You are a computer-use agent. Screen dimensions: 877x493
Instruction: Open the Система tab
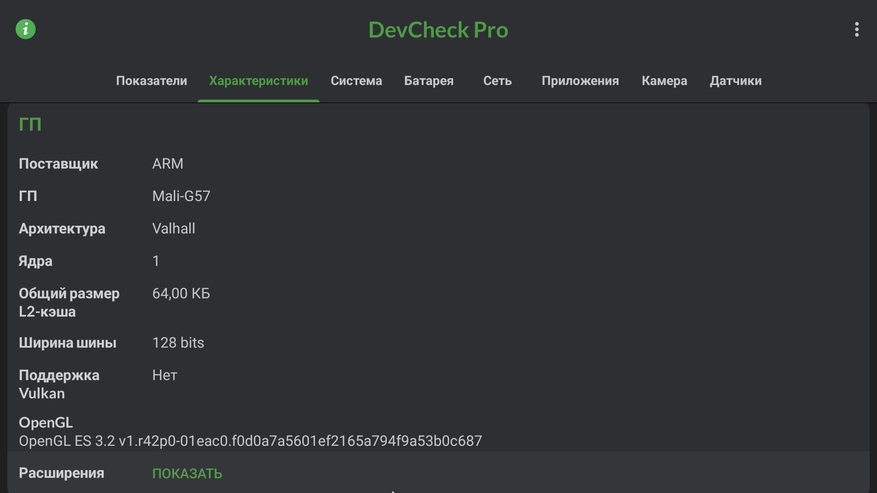pos(356,81)
